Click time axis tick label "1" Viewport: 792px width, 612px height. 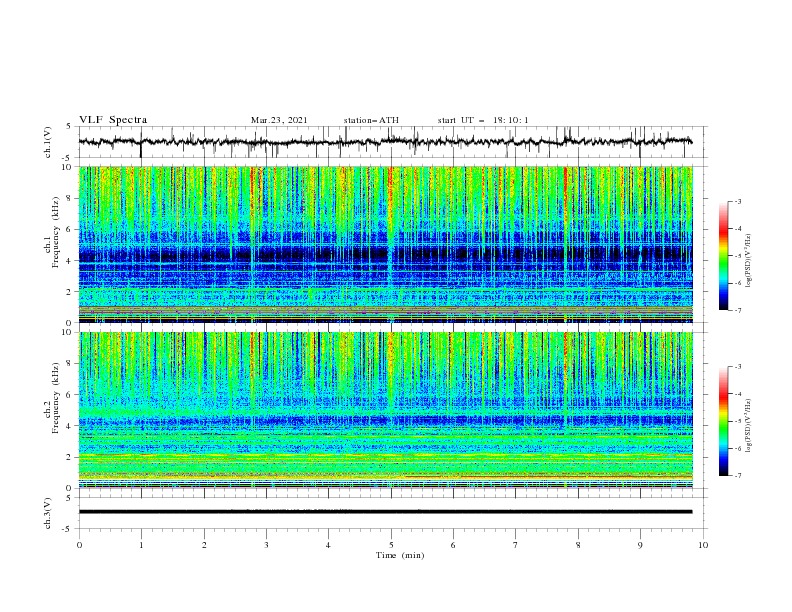[x=141, y=545]
